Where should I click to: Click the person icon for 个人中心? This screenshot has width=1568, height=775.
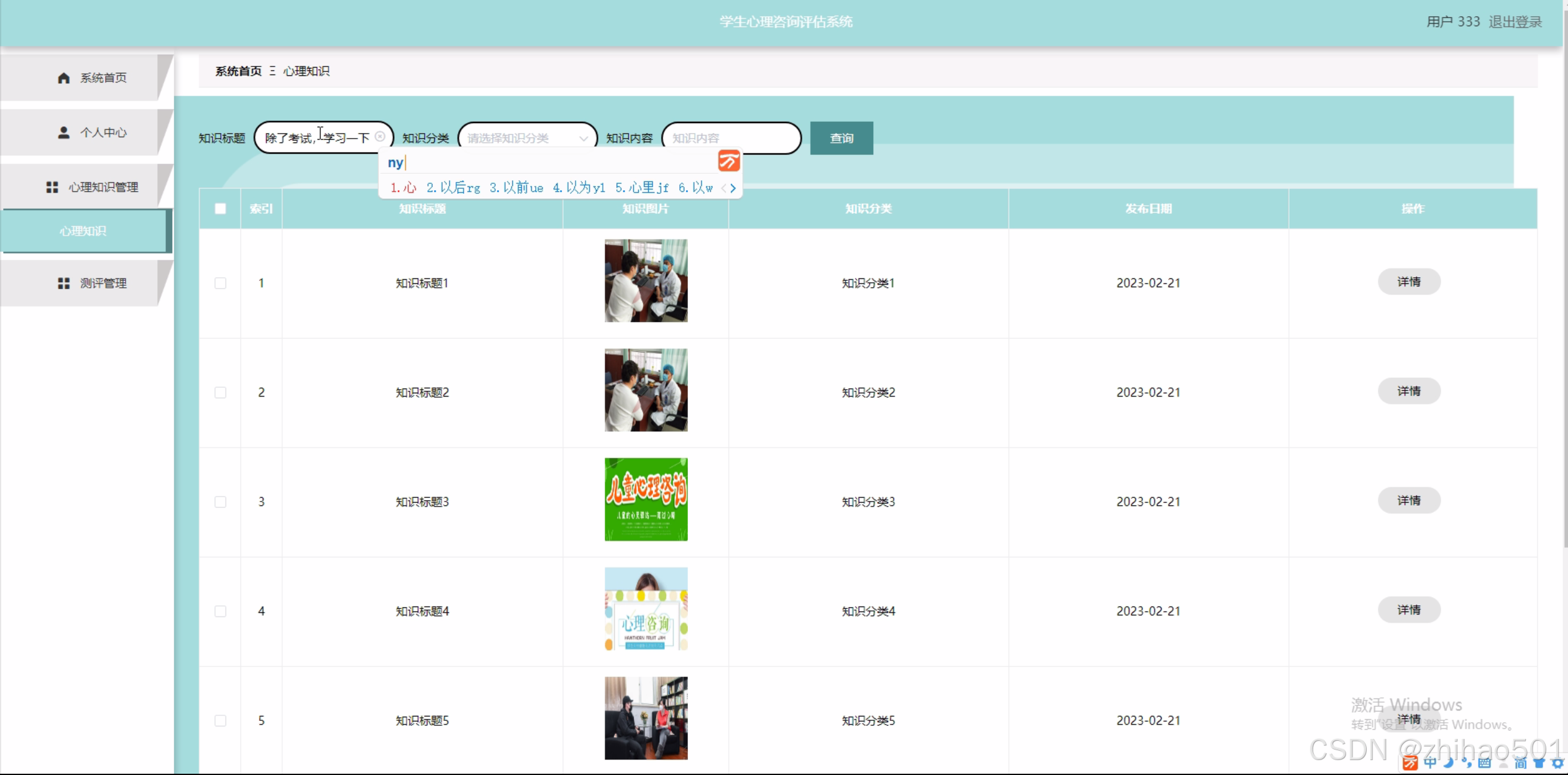(x=63, y=132)
